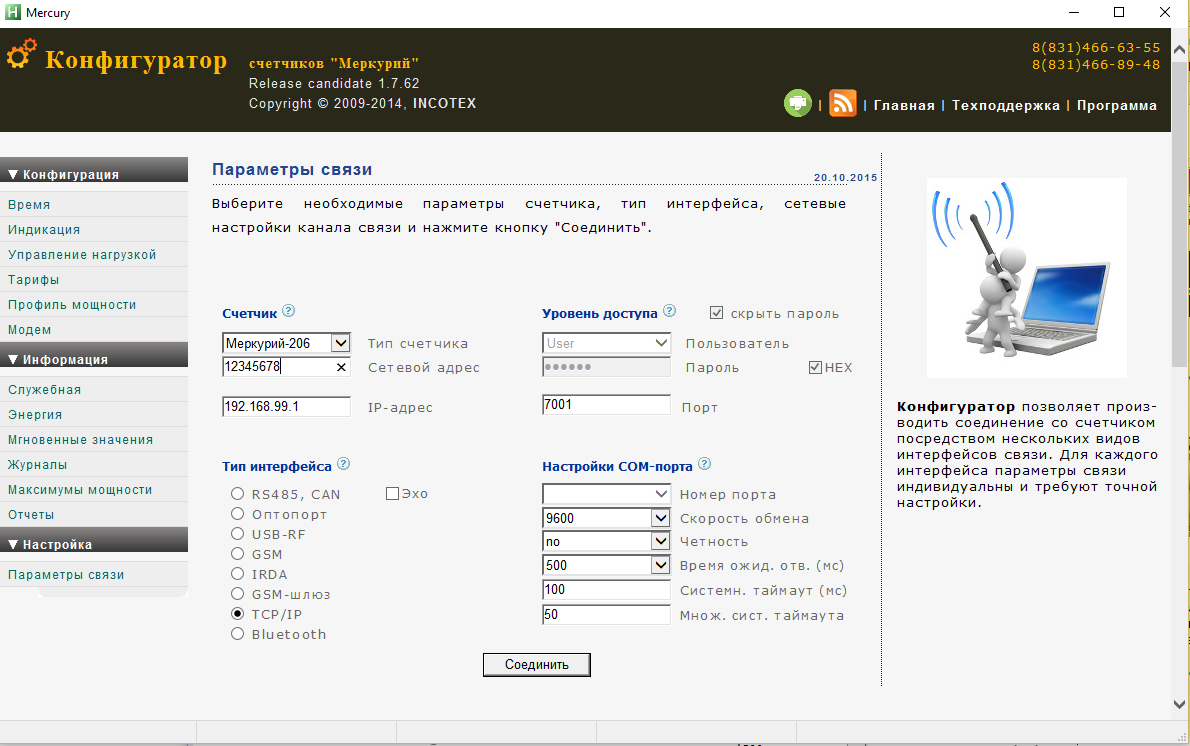Viewport: 1190px width, 746px height.
Task: Open the Программа link
Action: pyautogui.click(x=1116, y=105)
